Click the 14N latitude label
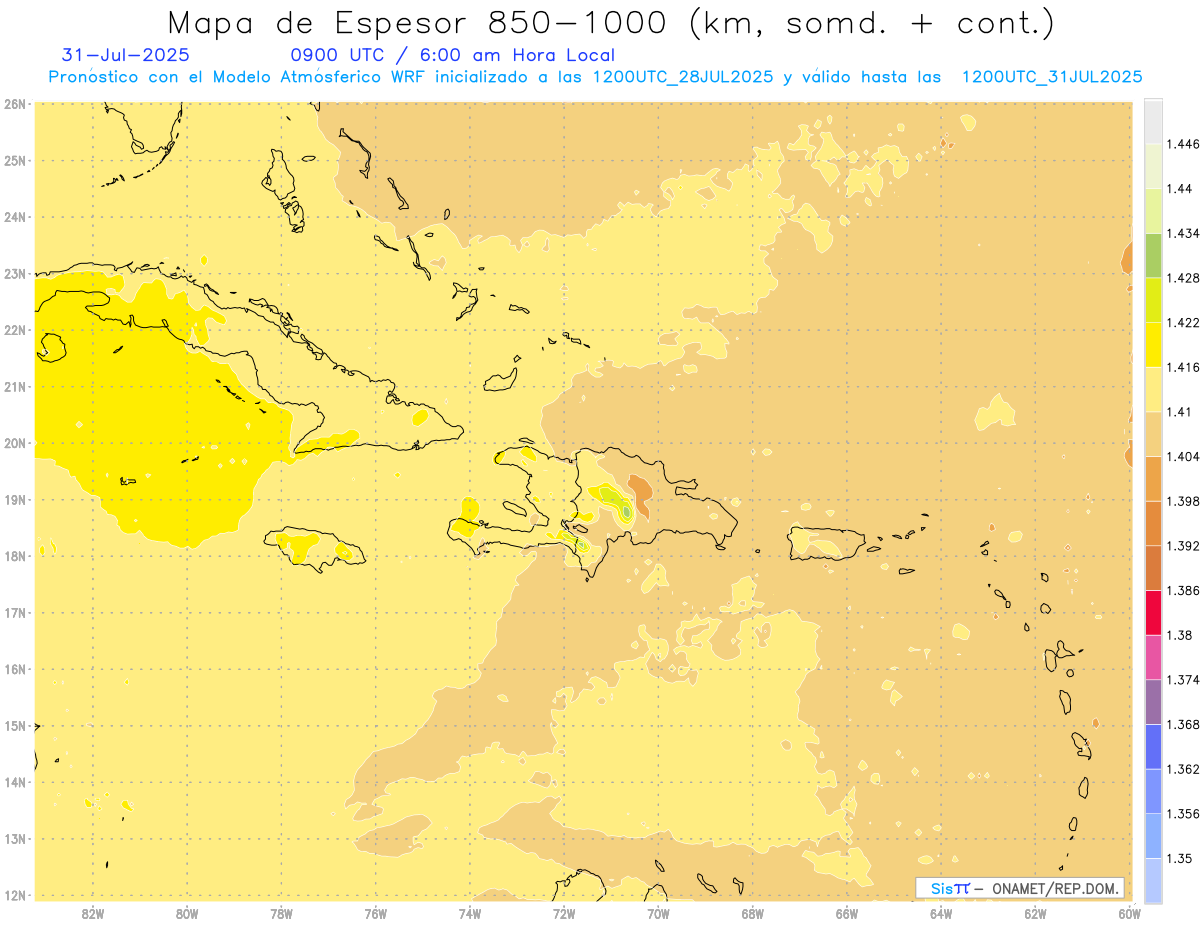This screenshot has height=927, width=1200. (14, 782)
